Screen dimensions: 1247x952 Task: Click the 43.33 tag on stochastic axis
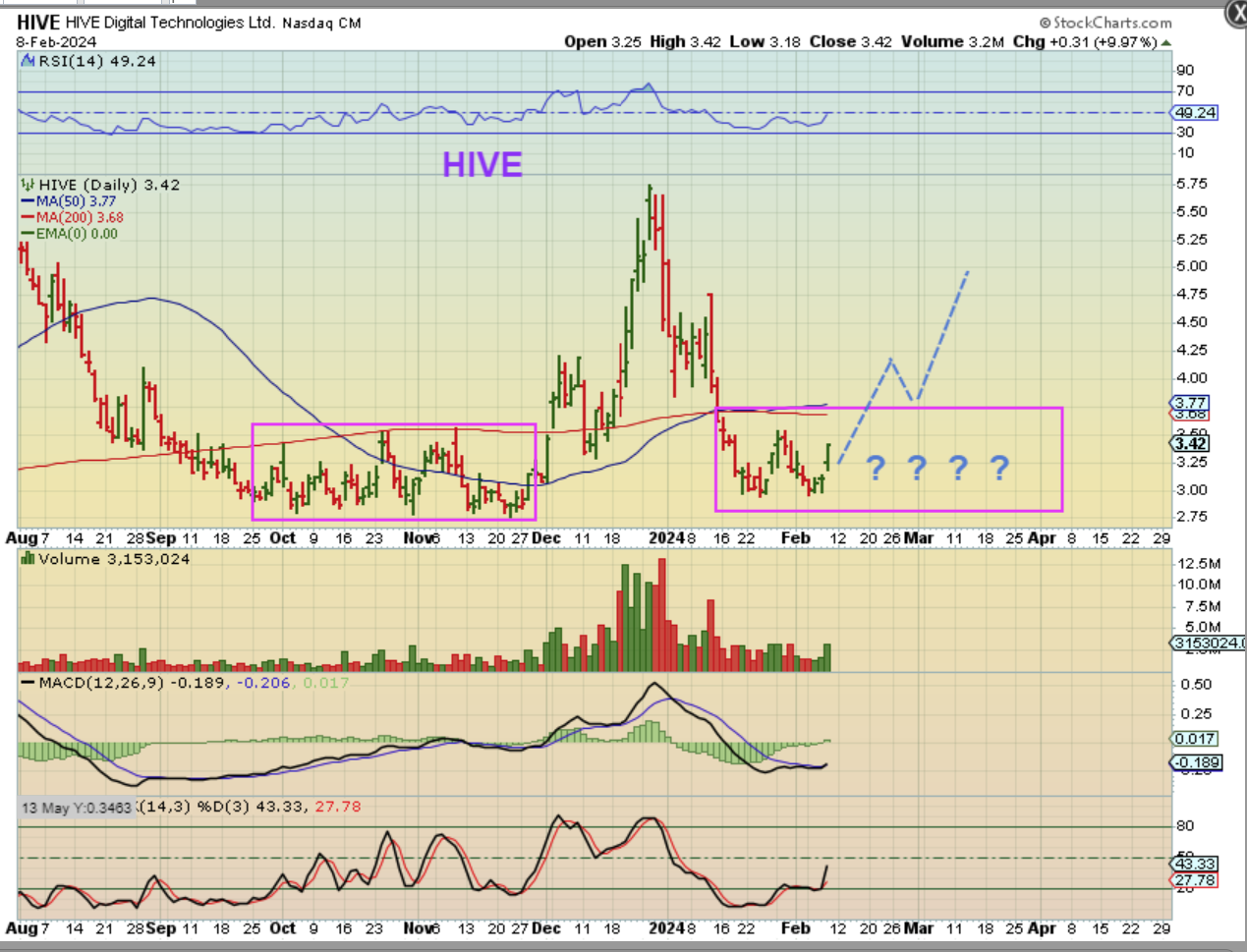tap(1195, 864)
